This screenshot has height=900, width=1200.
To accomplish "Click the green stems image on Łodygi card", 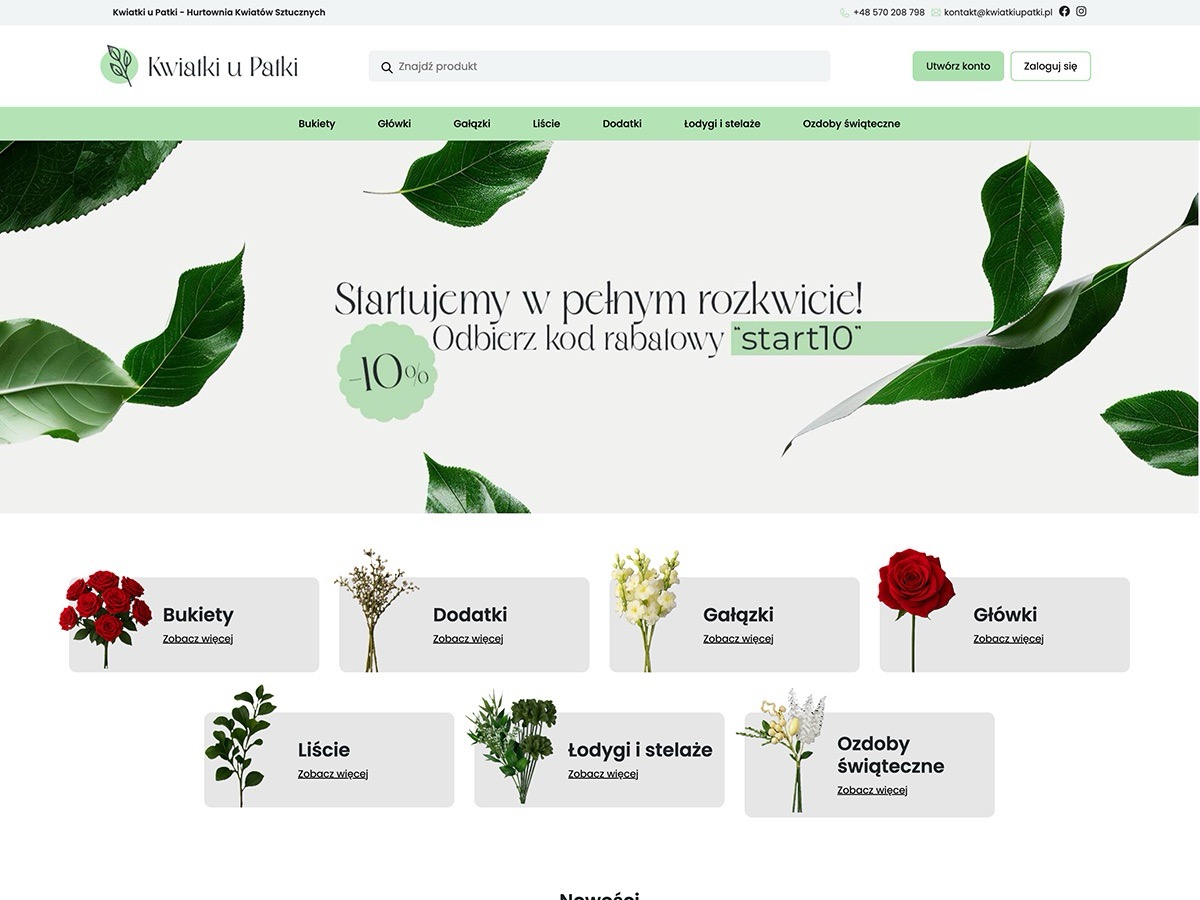I will tap(512, 746).
